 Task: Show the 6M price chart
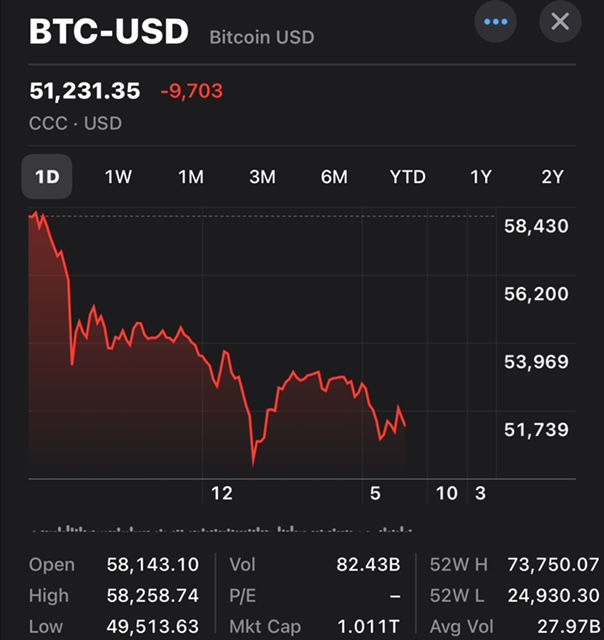tap(334, 177)
